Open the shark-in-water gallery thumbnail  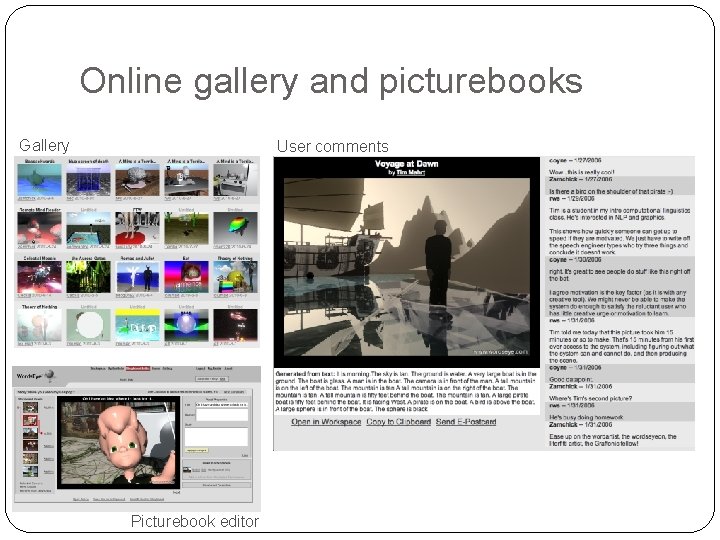coord(39,180)
